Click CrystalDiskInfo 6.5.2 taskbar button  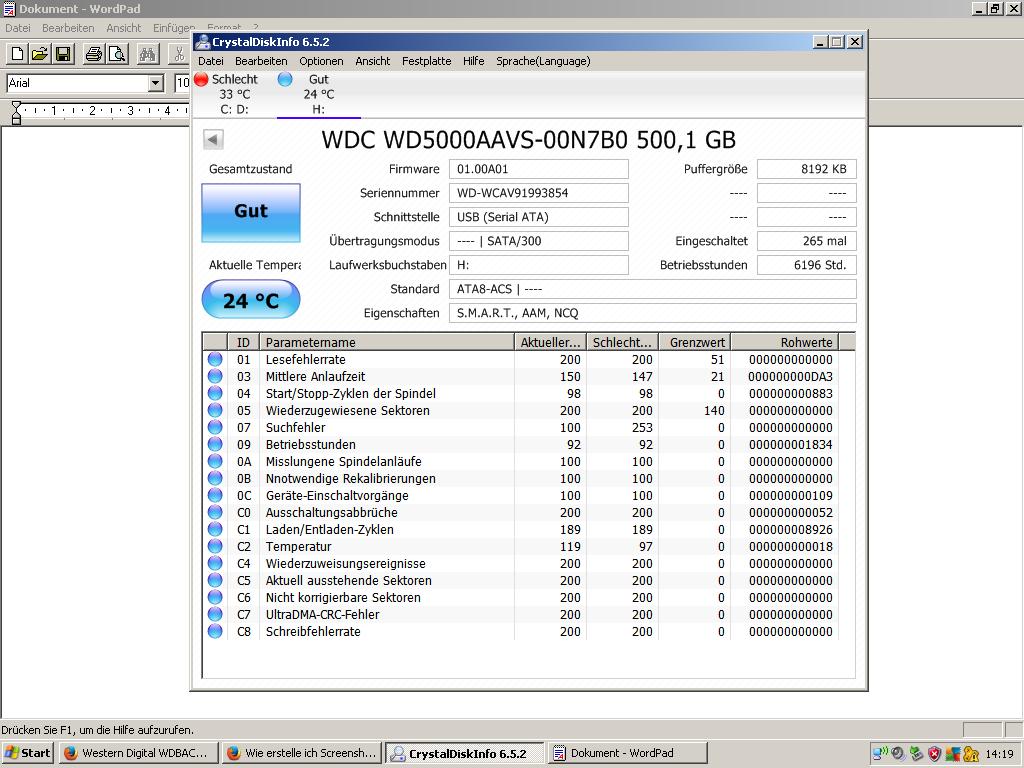[464, 753]
